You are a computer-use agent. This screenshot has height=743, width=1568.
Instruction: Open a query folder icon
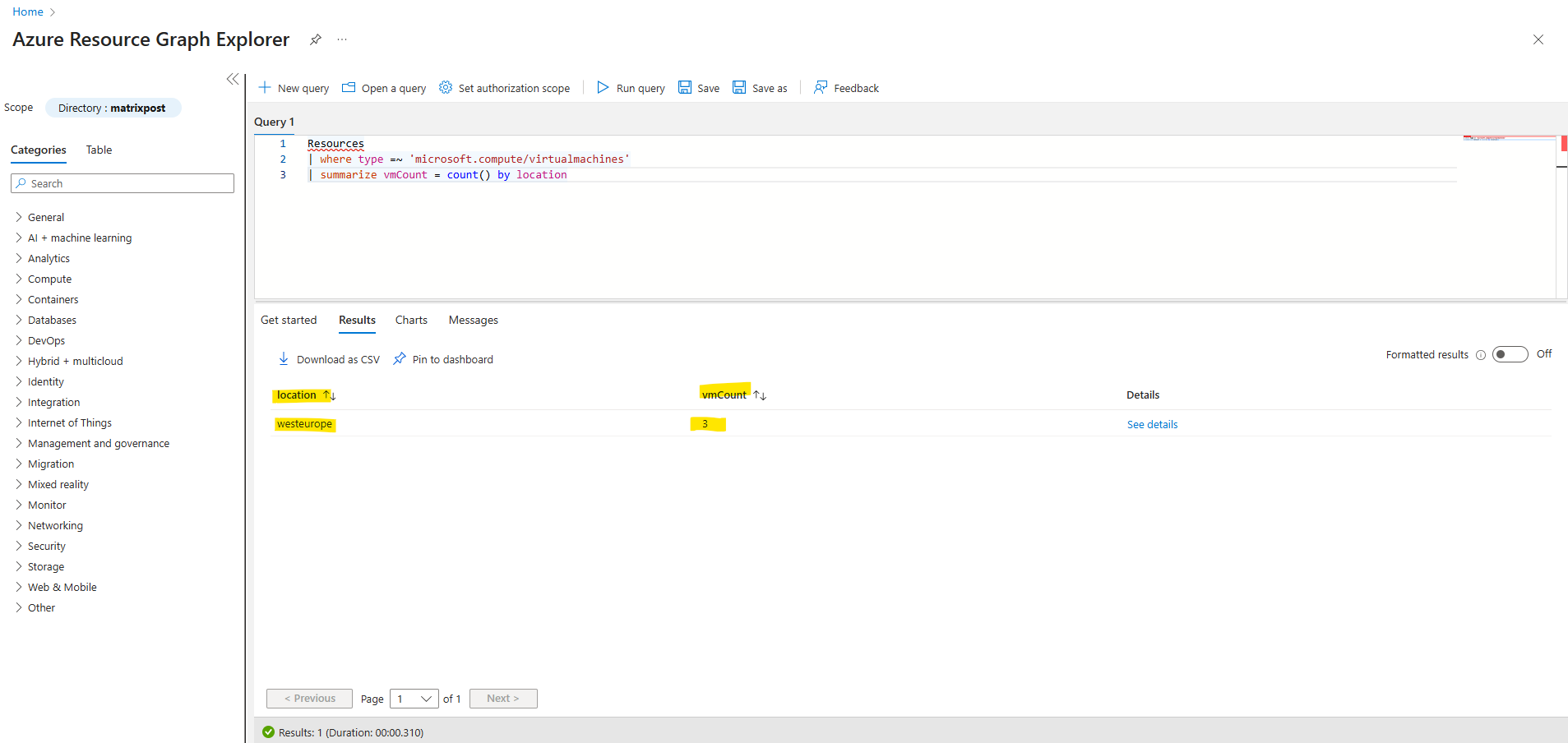pos(349,87)
